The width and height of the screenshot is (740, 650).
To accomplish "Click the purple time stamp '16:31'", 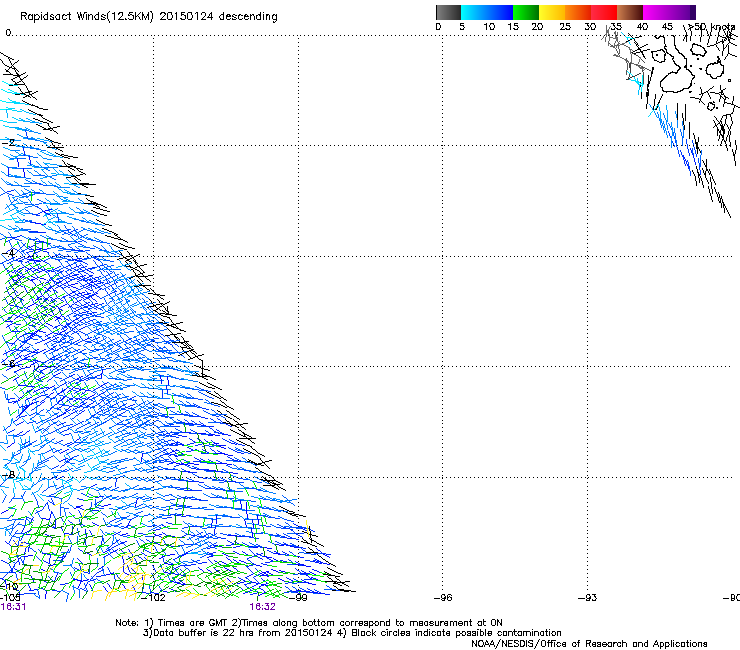I will 13,607.
